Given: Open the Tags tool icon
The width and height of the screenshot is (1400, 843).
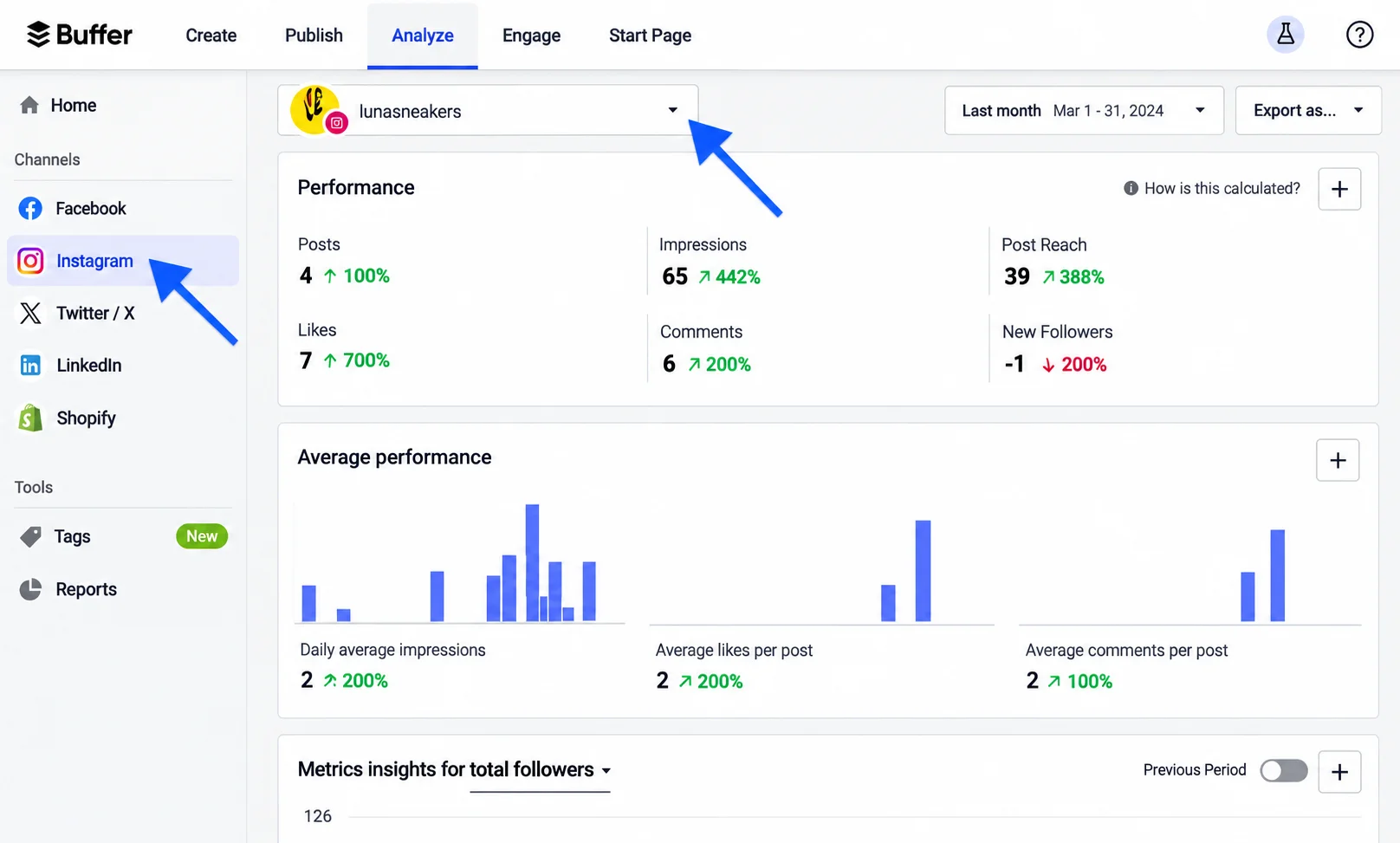Looking at the screenshot, I should [x=30, y=537].
